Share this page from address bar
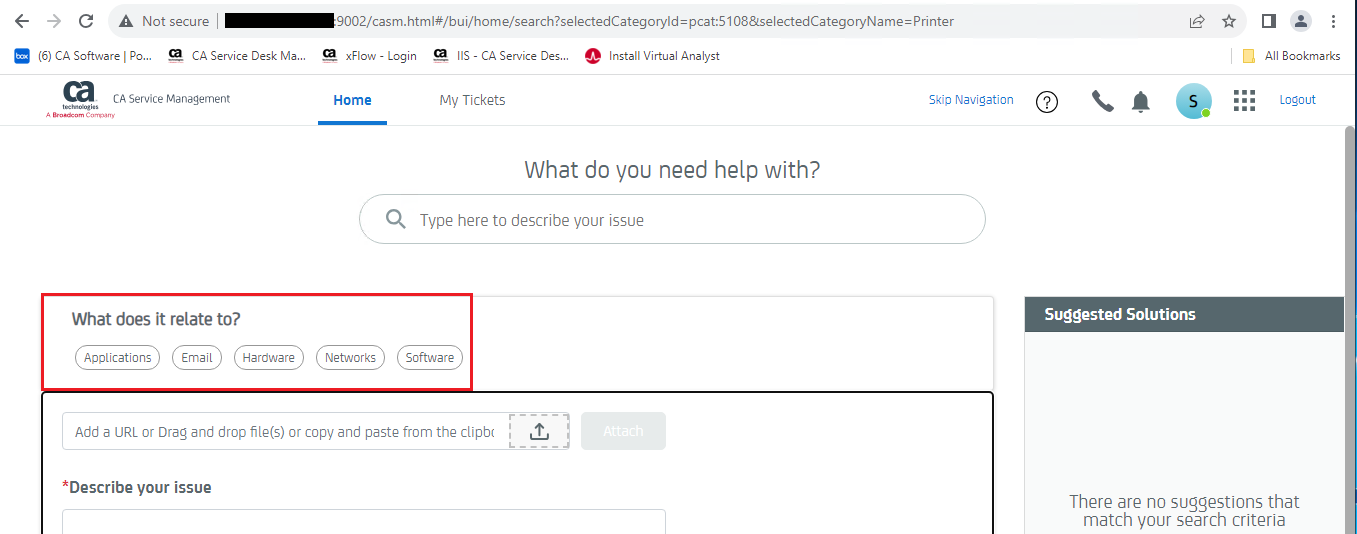 (1197, 21)
